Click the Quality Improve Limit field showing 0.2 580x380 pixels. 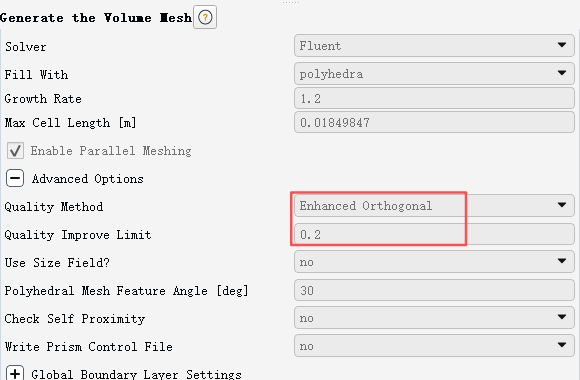(434, 234)
